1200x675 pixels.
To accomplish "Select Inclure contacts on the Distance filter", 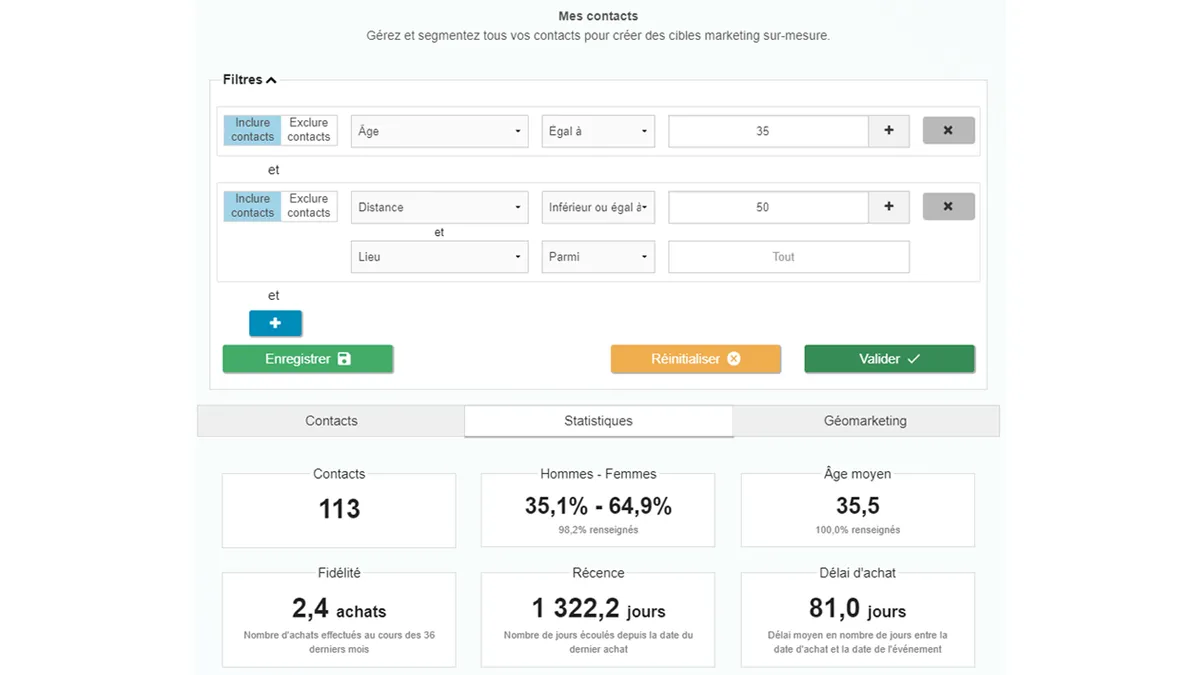I will point(252,206).
